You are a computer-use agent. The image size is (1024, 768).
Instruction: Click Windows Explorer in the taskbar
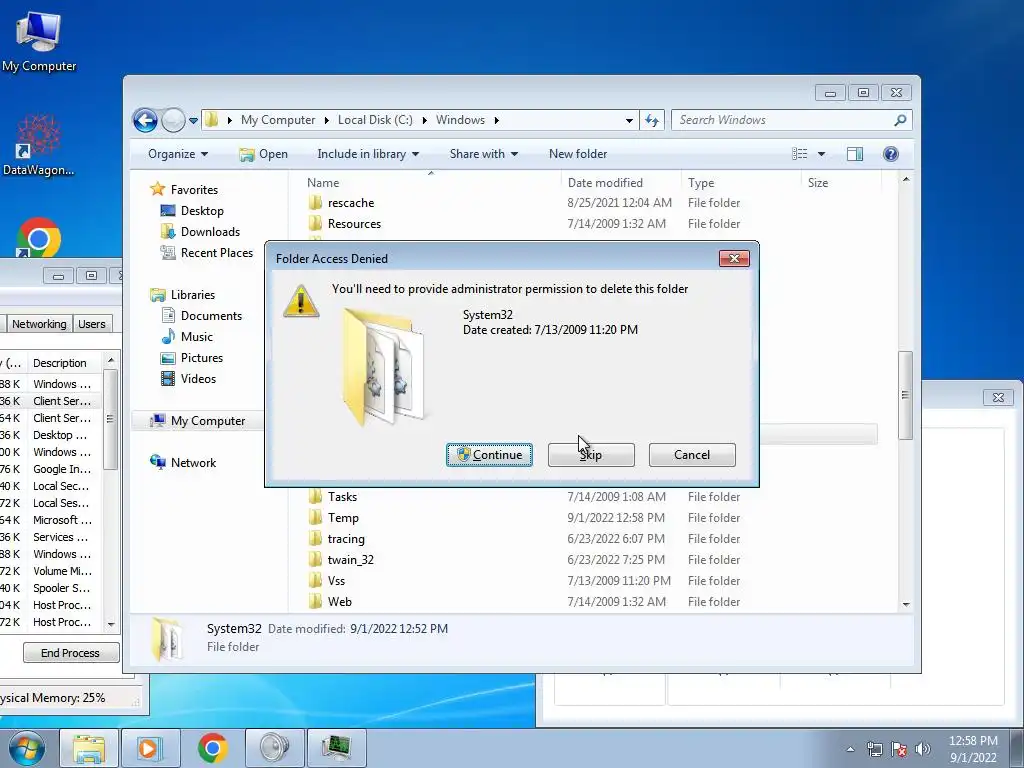click(89, 748)
